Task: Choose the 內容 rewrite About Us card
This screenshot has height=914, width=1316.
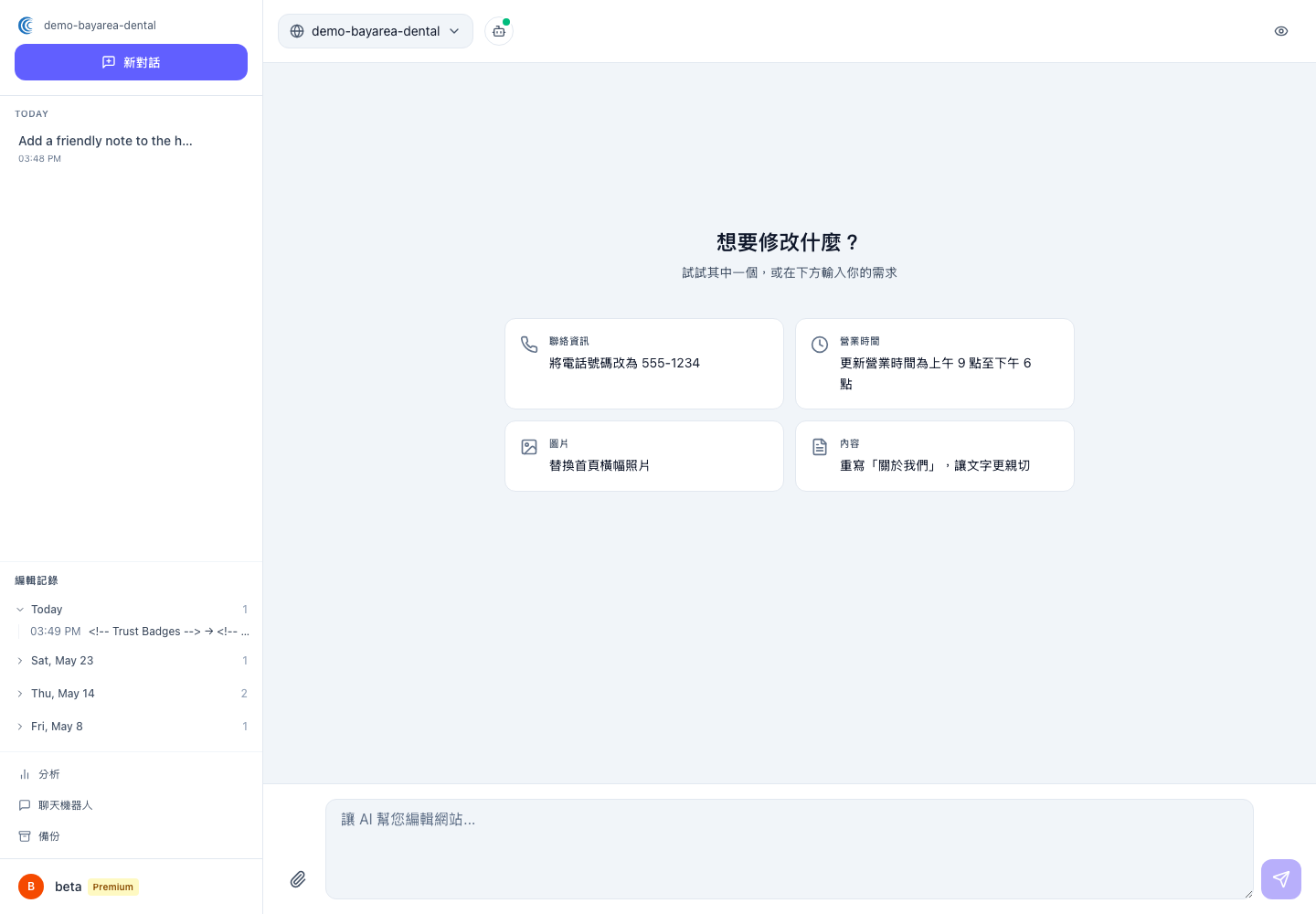Action: pyautogui.click(x=935, y=456)
